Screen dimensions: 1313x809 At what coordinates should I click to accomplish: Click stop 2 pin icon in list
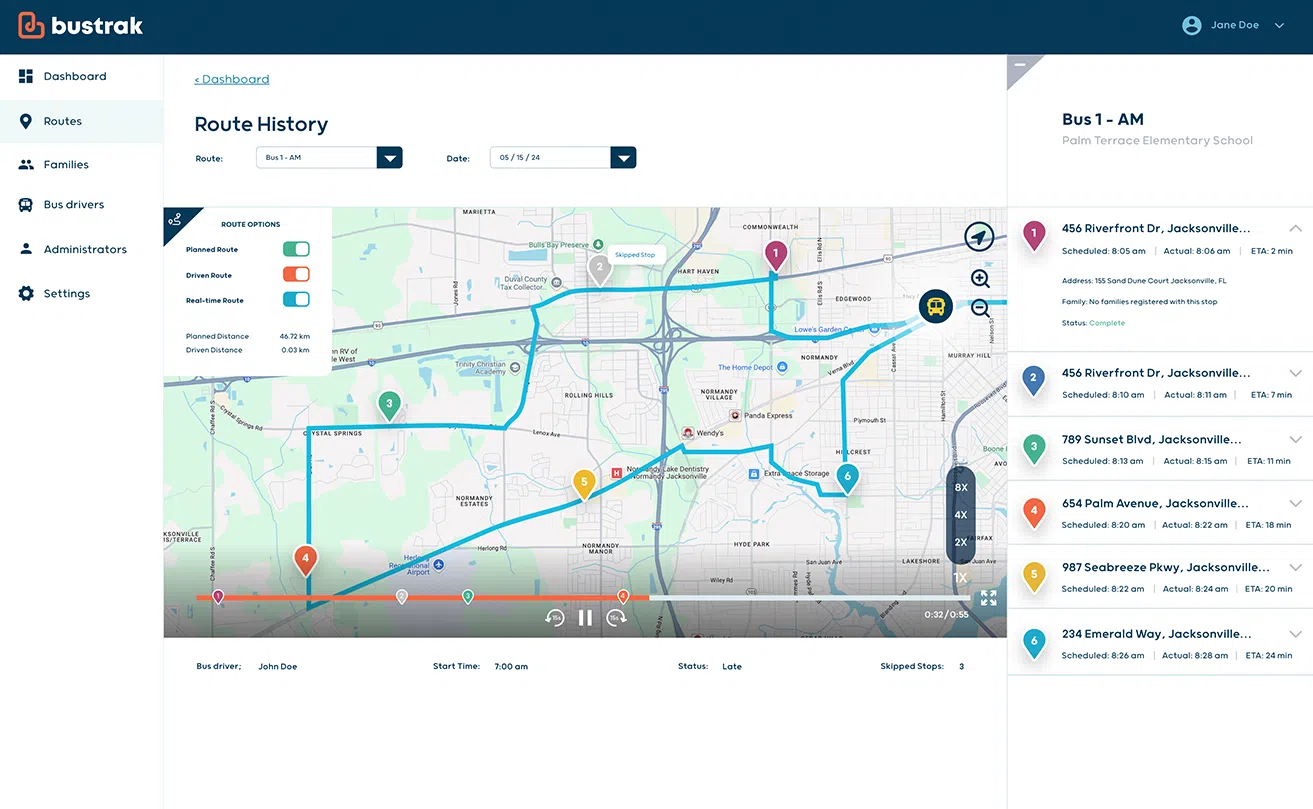click(1034, 380)
